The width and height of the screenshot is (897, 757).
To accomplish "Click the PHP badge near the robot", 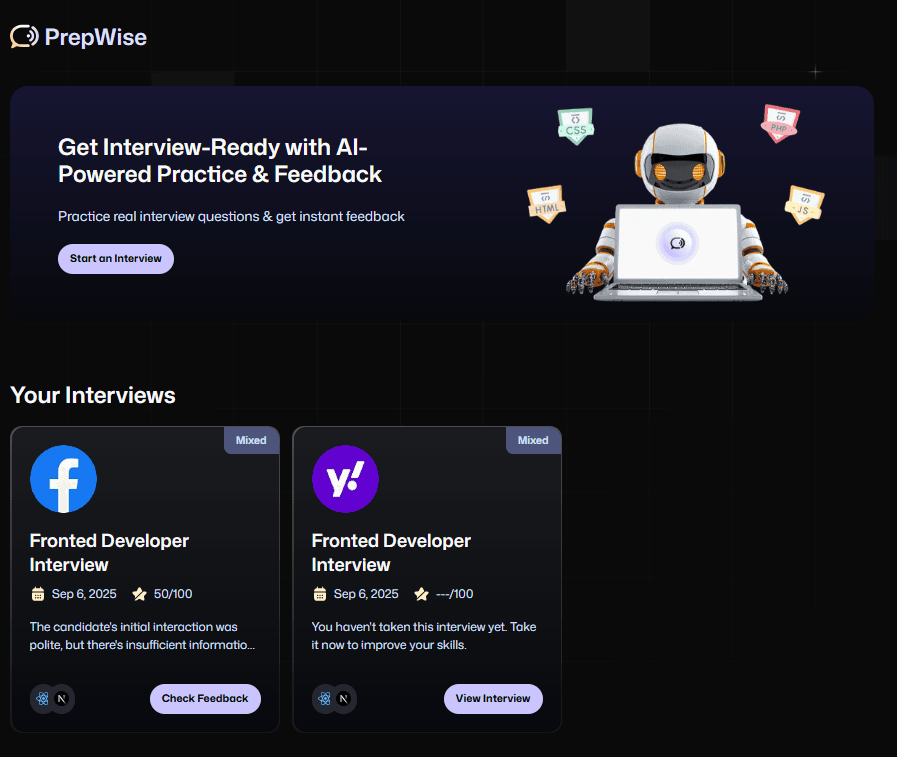I will pos(780,124).
